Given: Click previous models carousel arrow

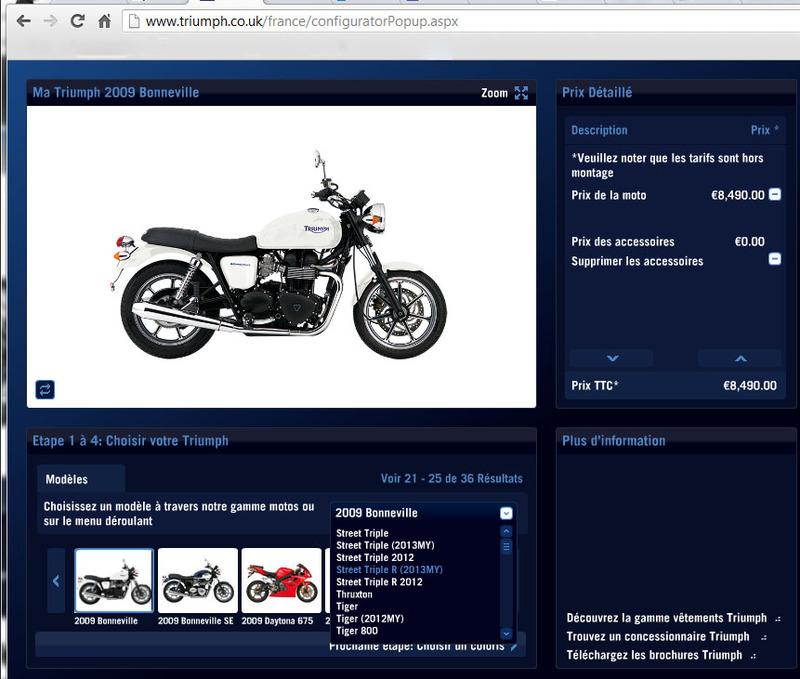Looking at the screenshot, I should pos(56,581).
